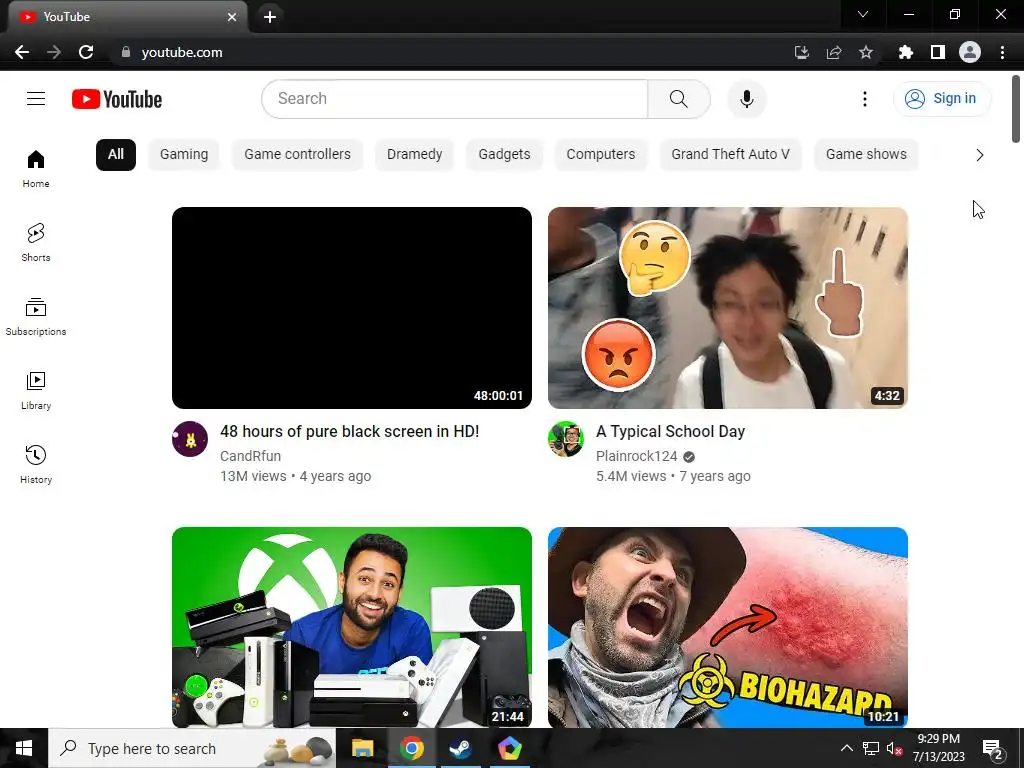Screen dimensions: 1024x768
Task: Bookmark this tab star icon
Action: click(866, 52)
